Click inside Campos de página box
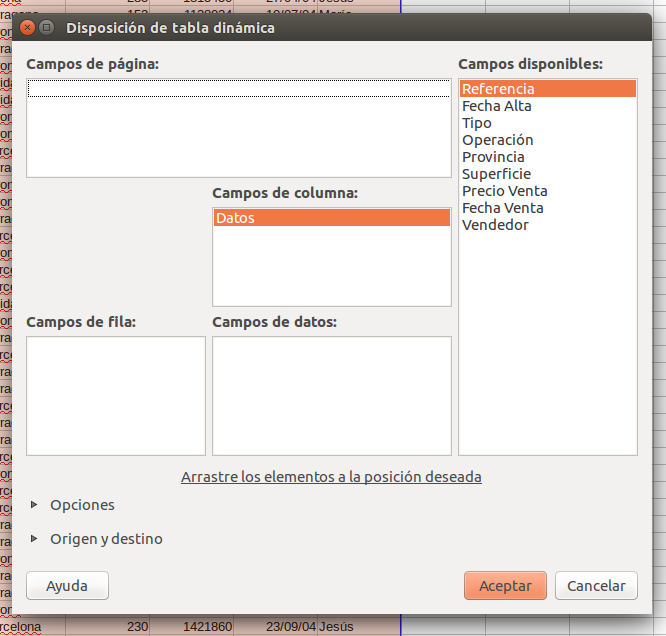The width and height of the screenshot is (666, 636). point(239,128)
